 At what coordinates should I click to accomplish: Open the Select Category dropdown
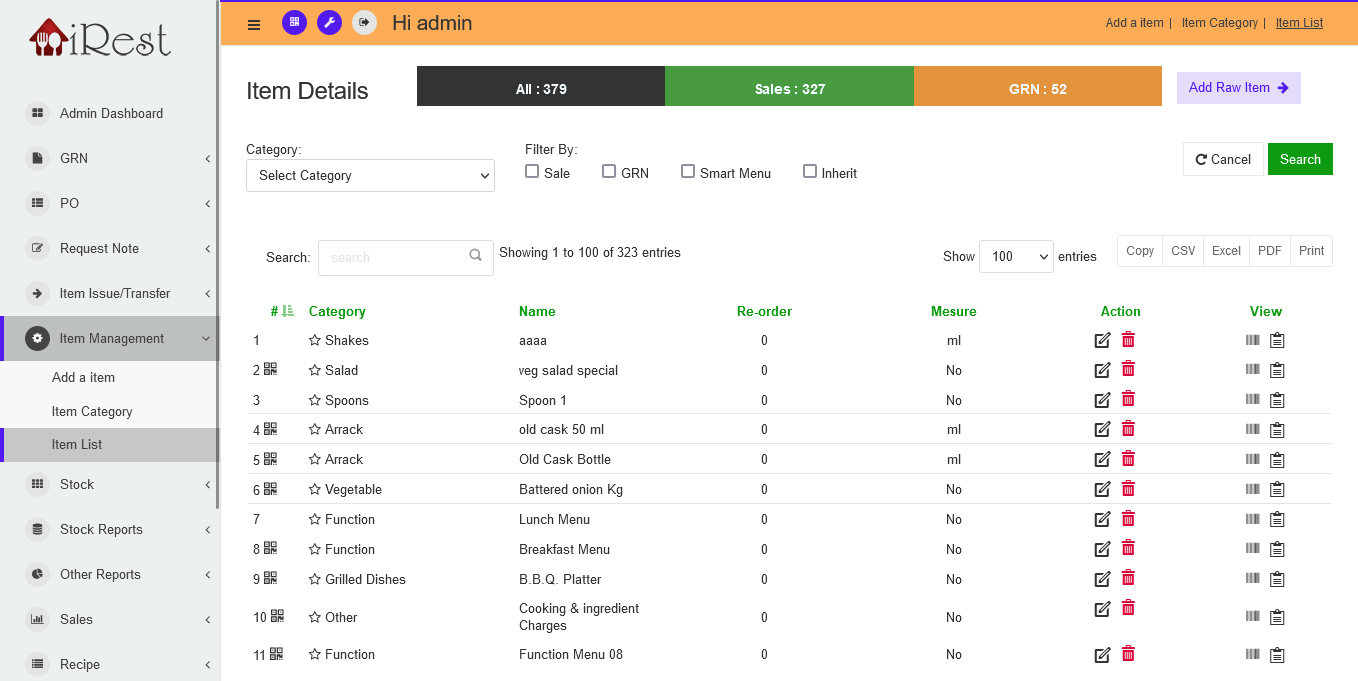point(370,175)
